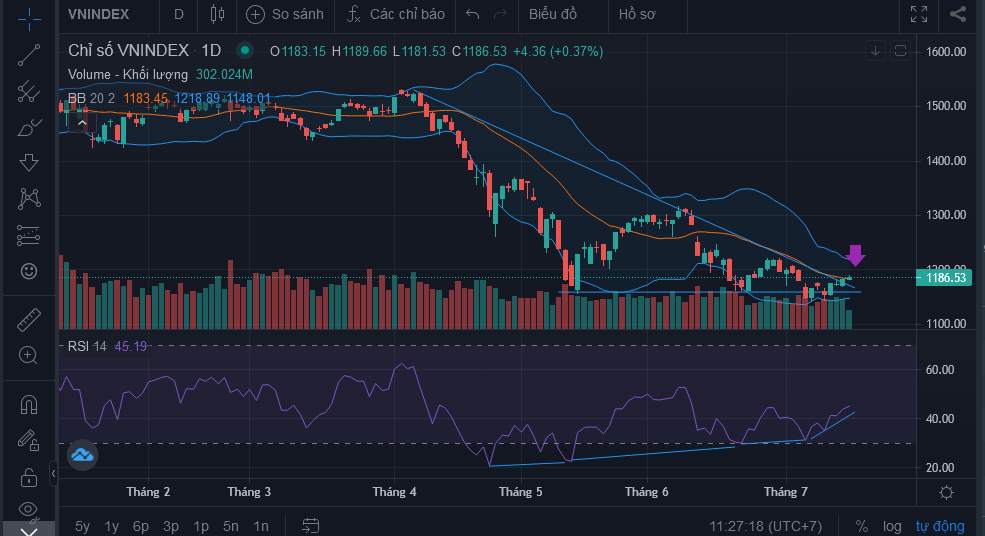Toggle log scale on price axis

point(892,526)
